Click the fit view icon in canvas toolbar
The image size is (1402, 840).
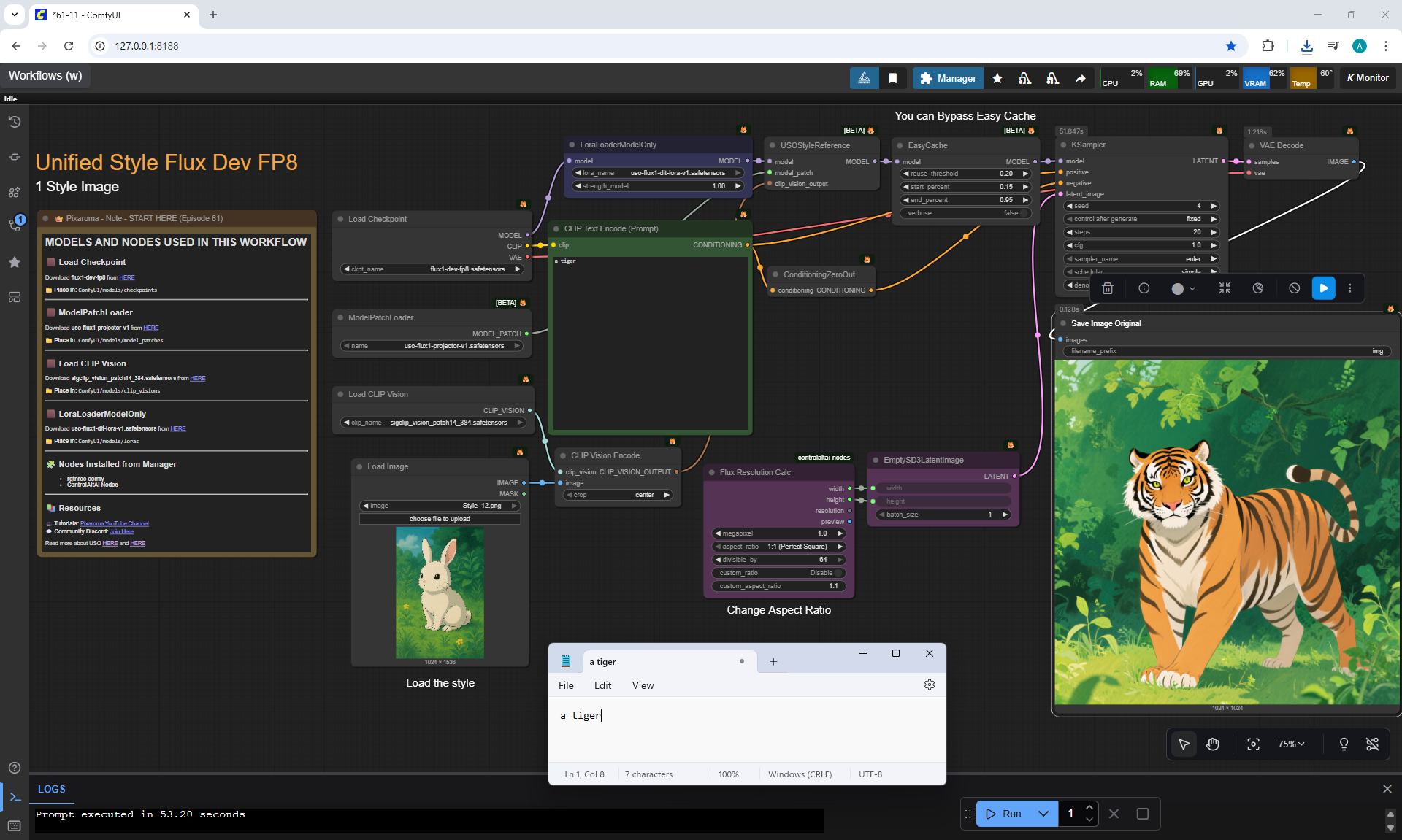[1253, 744]
